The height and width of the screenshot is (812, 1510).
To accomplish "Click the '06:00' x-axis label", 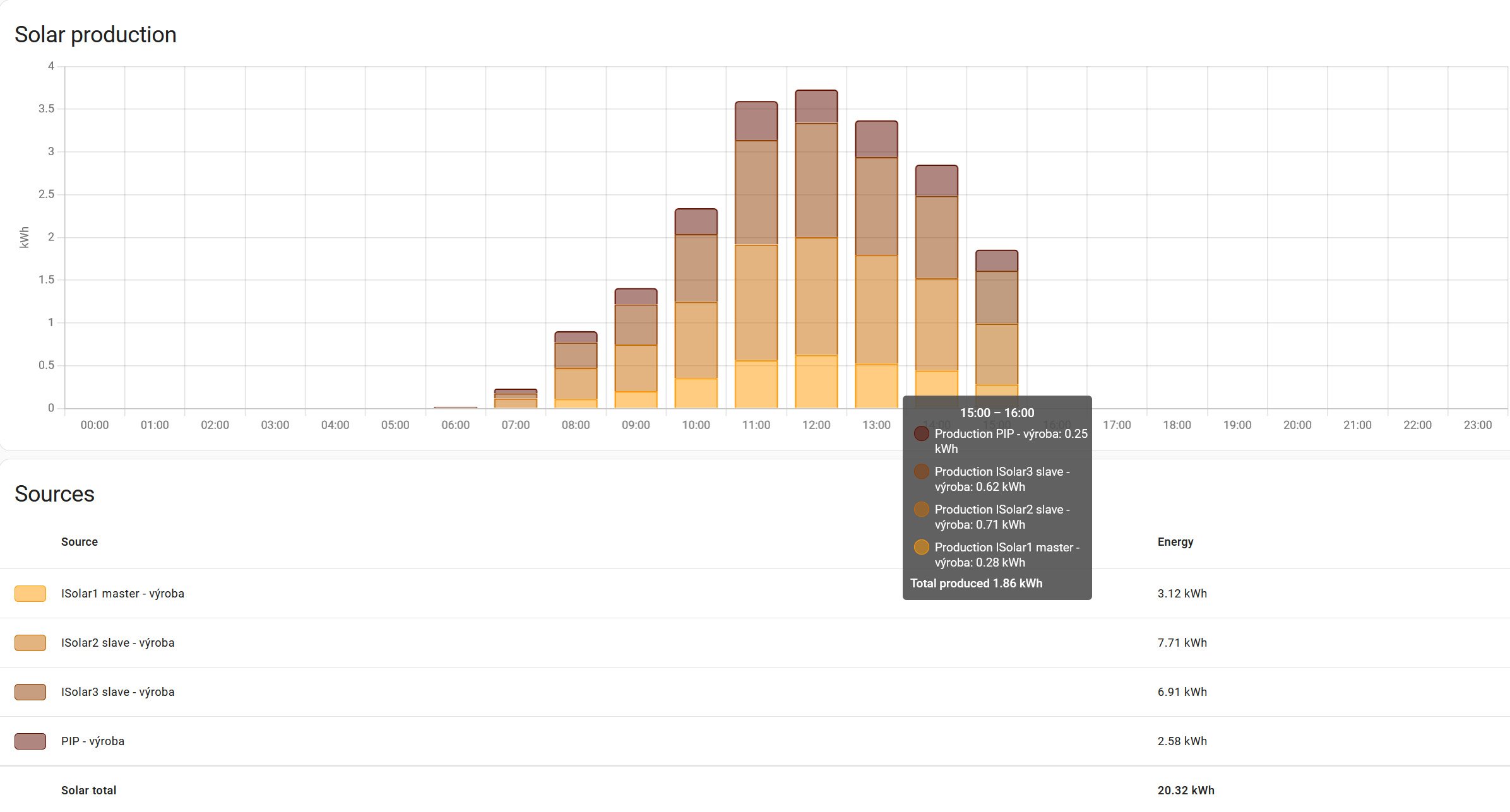I will coord(456,425).
